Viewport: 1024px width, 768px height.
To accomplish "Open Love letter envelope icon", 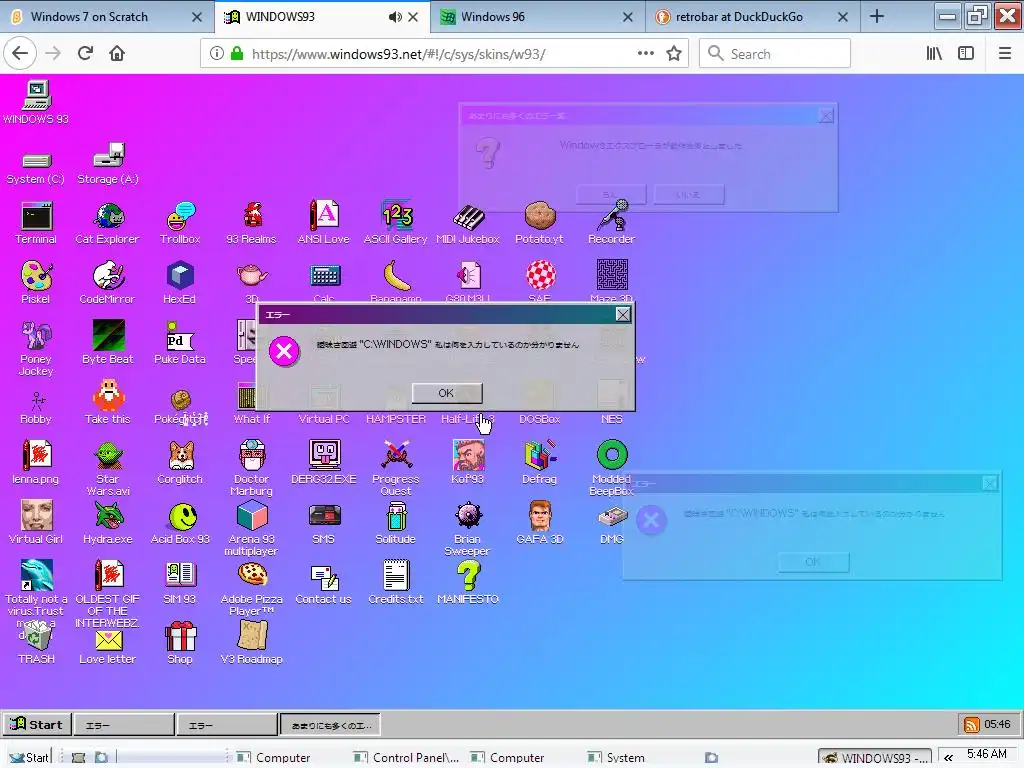I will point(108,647).
